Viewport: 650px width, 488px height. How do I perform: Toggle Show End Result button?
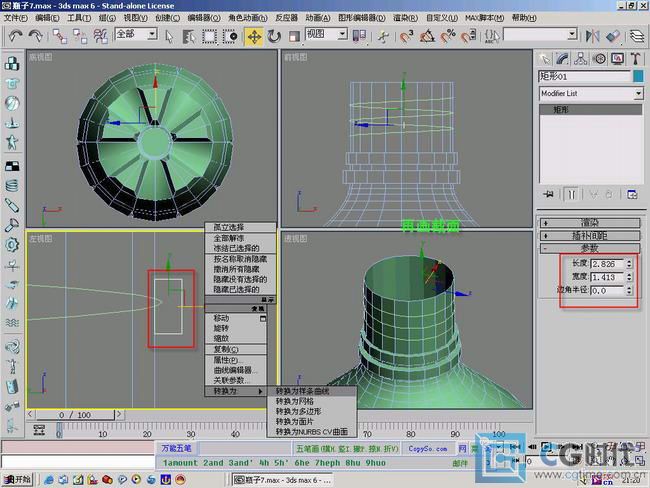coord(572,194)
